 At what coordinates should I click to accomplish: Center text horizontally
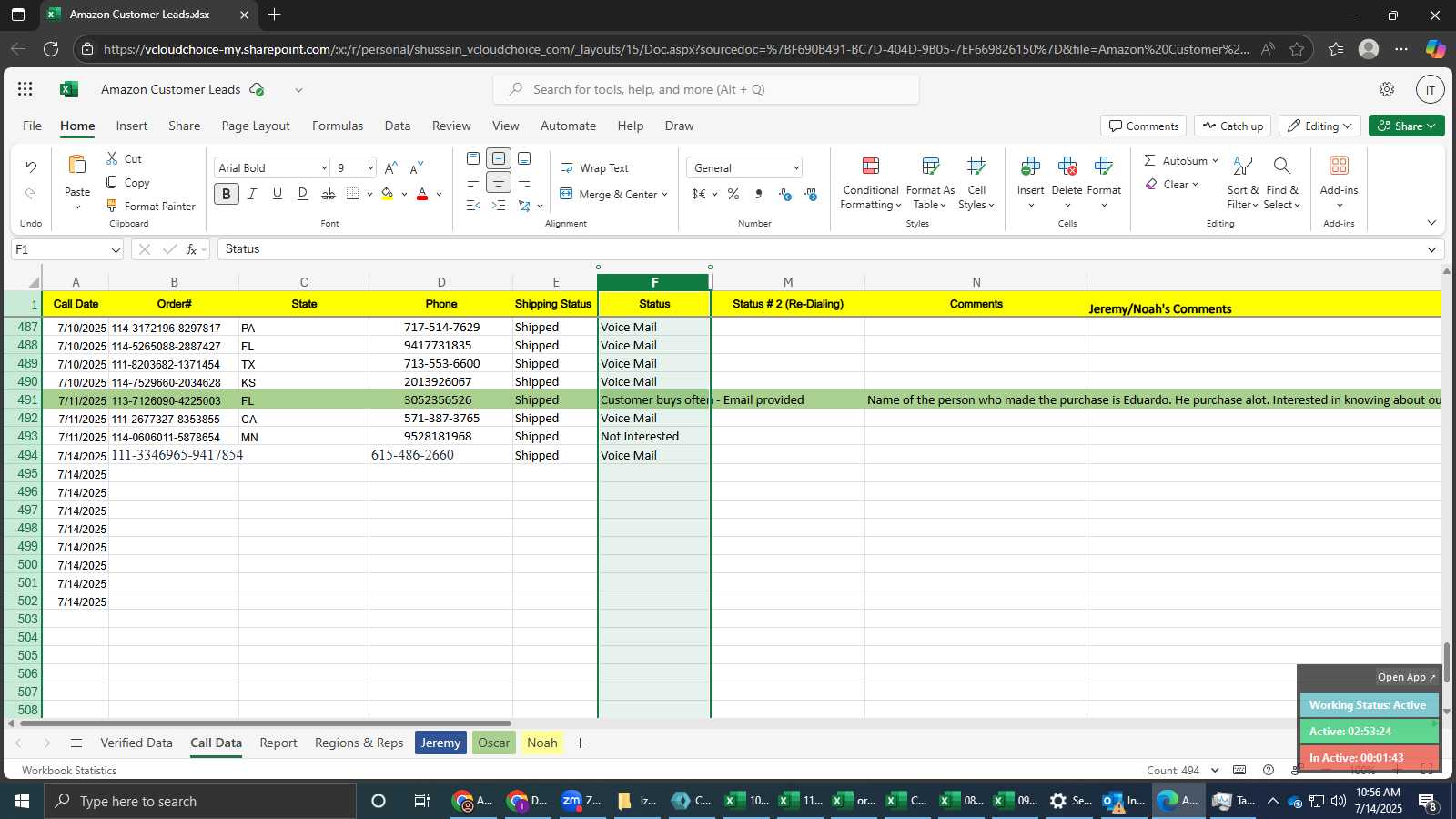coord(499,182)
